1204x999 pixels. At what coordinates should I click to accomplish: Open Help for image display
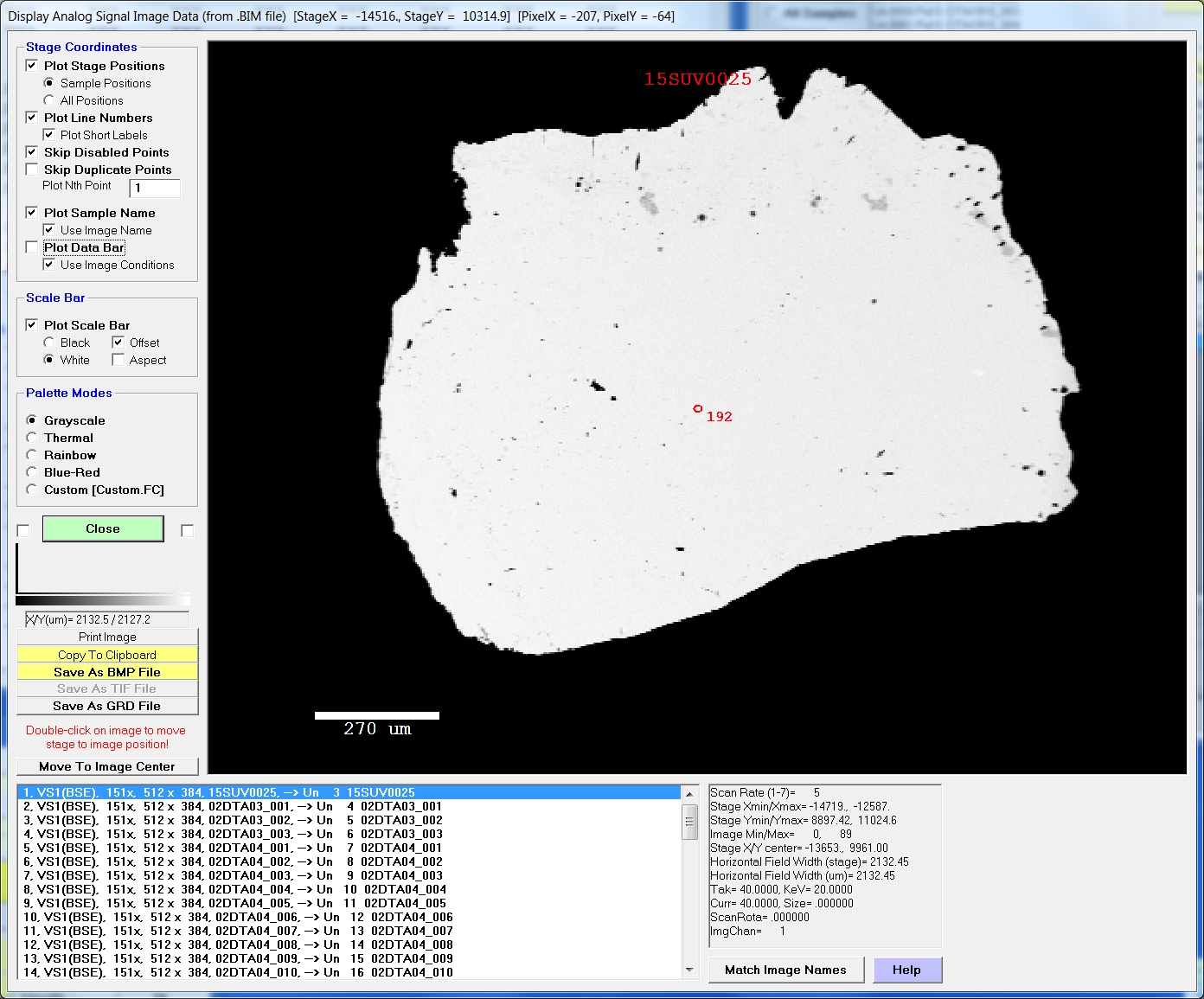coord(906,970)
